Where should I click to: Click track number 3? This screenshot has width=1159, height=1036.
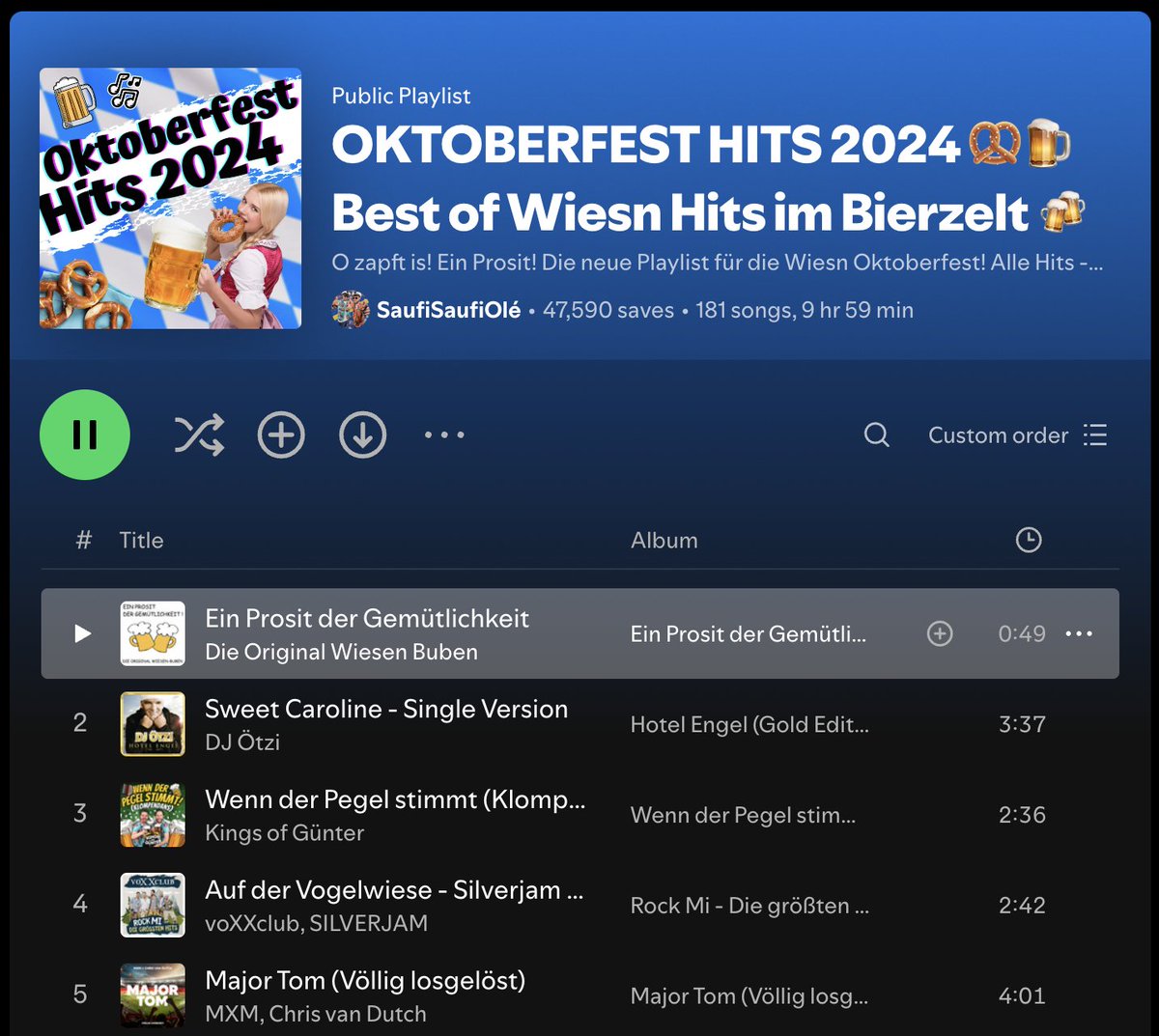(80, 813)
